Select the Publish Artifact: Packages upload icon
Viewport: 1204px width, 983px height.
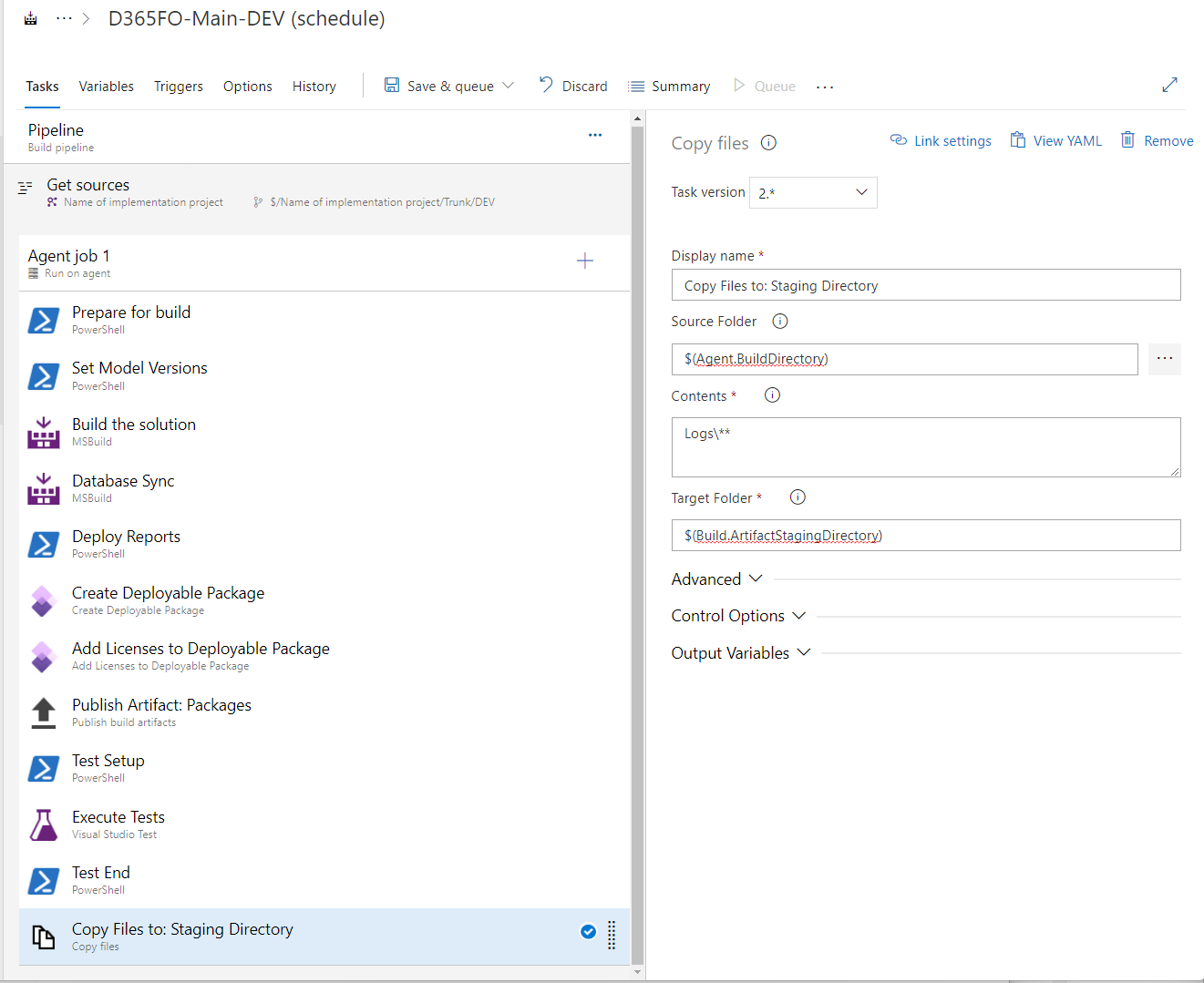(x=43, y=712)
